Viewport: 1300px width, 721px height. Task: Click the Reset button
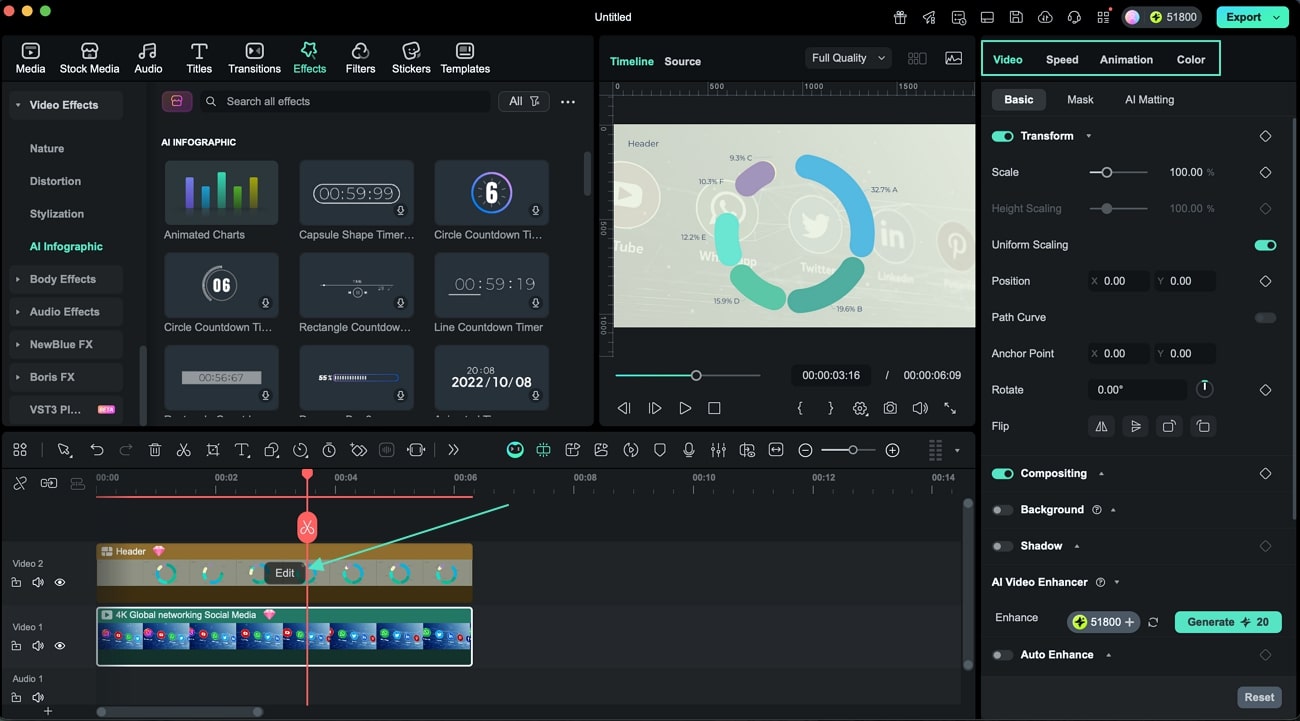coord(1259,697)
